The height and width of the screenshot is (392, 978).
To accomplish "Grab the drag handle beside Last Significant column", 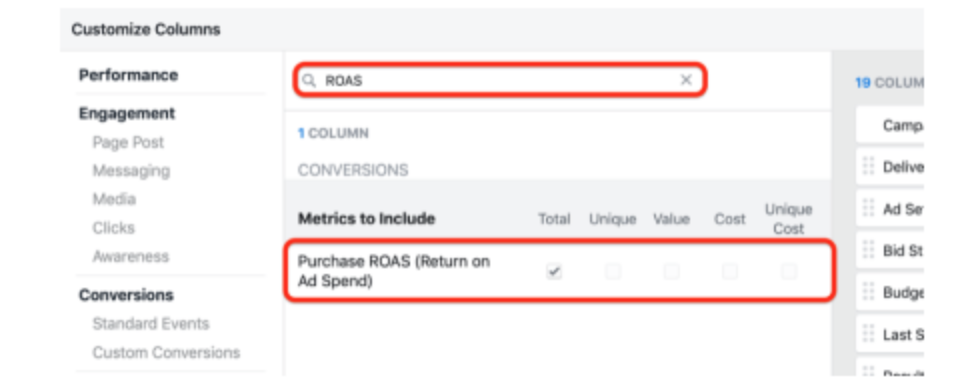I will (x=868, y=334).
